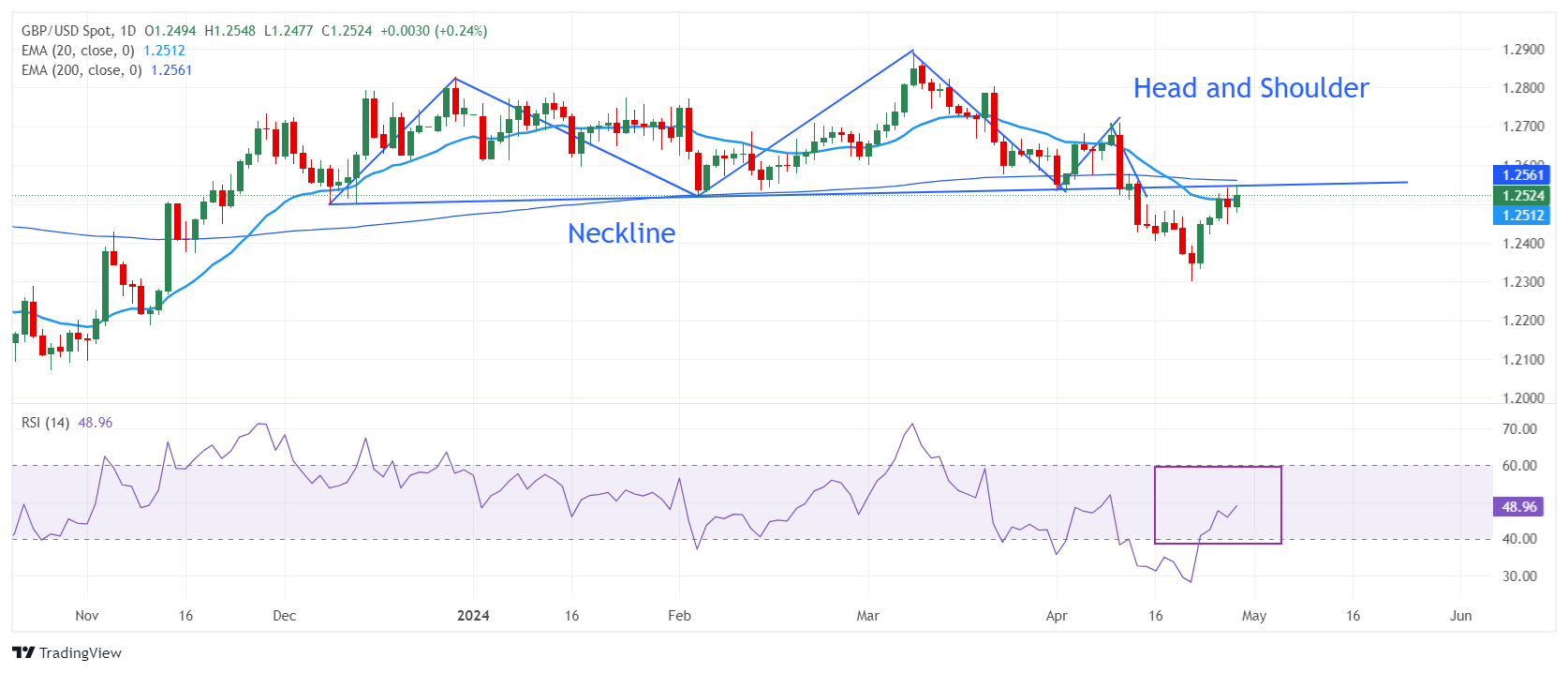Click the Mar label on time axis
Image resolution: width=1568 pixels, height=673 pixels.
[868, 616]
